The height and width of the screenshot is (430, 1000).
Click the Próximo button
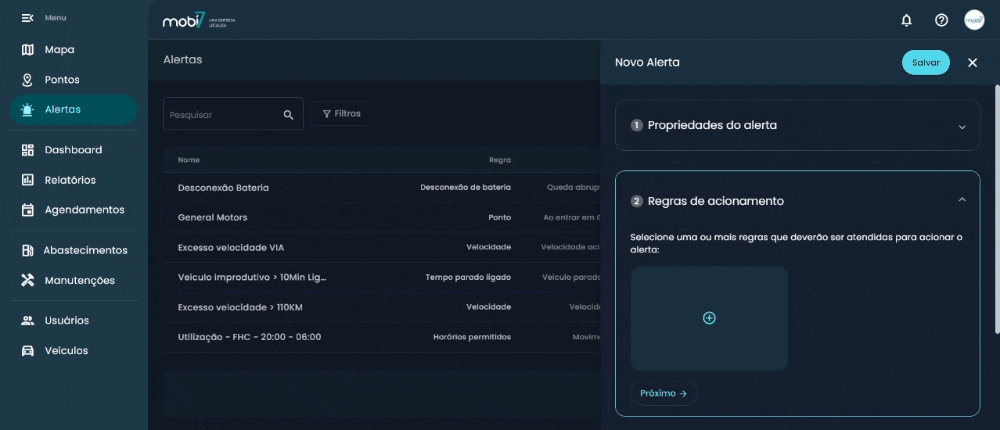tap(663, 393)
